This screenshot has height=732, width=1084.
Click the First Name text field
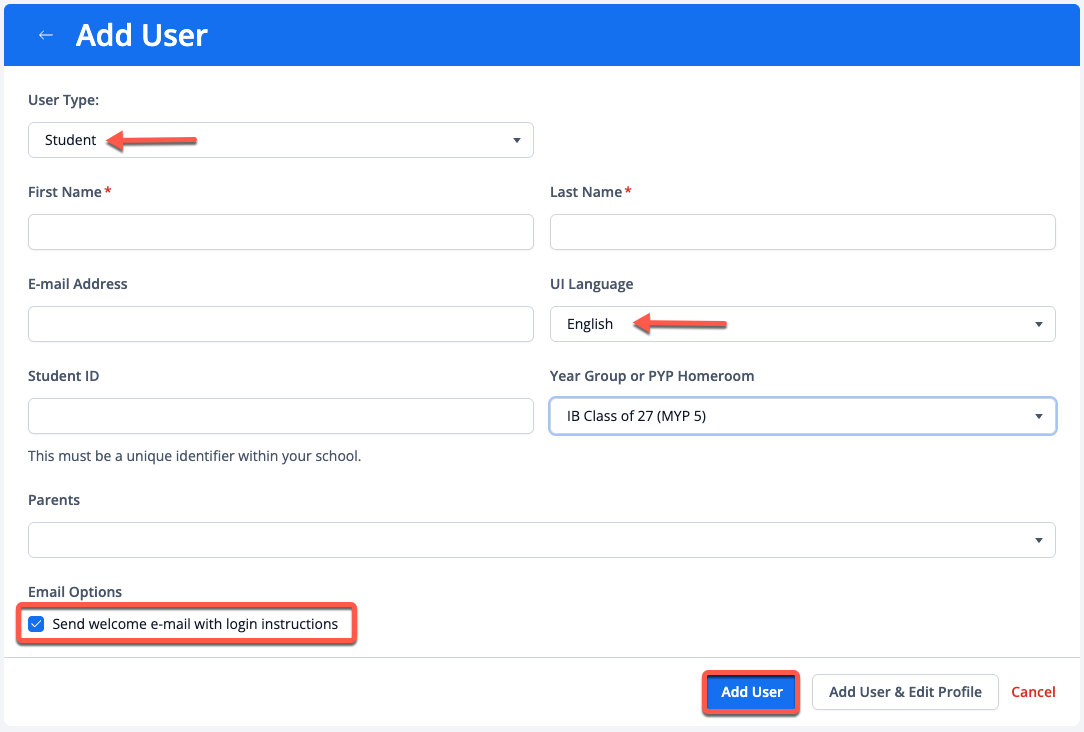(280, 232)
